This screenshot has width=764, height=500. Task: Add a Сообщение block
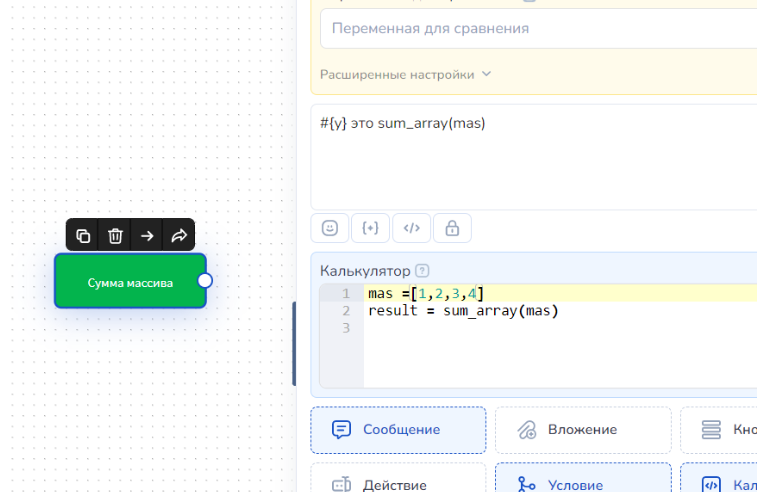coord(398,430)
